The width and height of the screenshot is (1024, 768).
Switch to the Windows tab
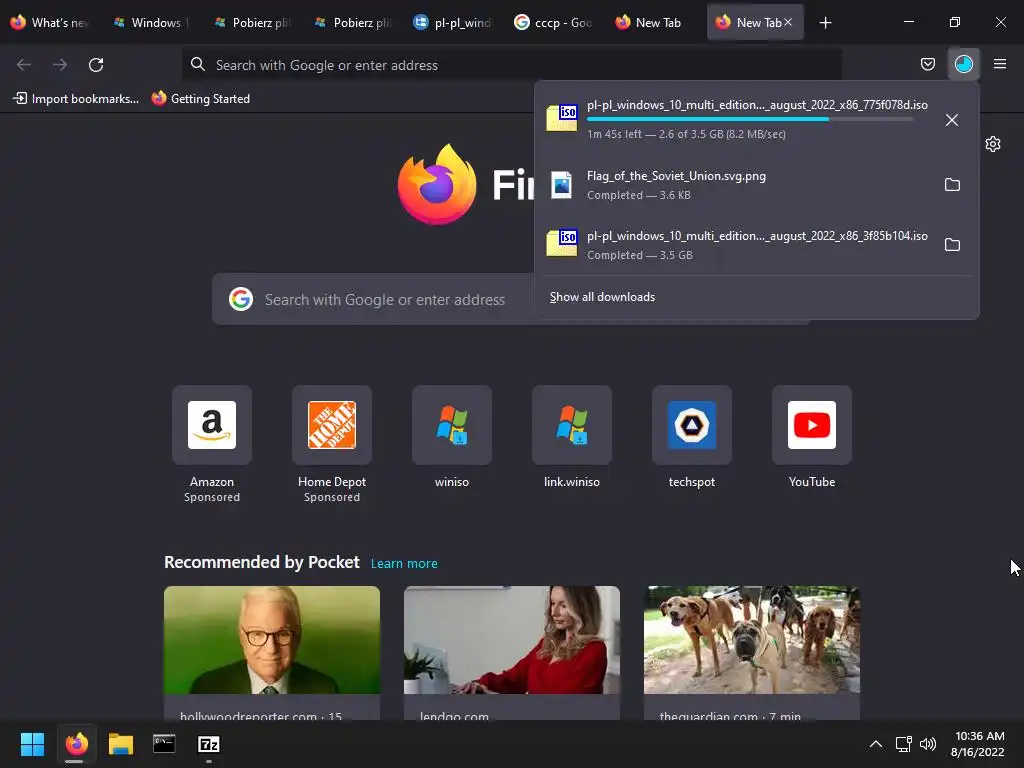pyautogui.click(x=152, y=23)
